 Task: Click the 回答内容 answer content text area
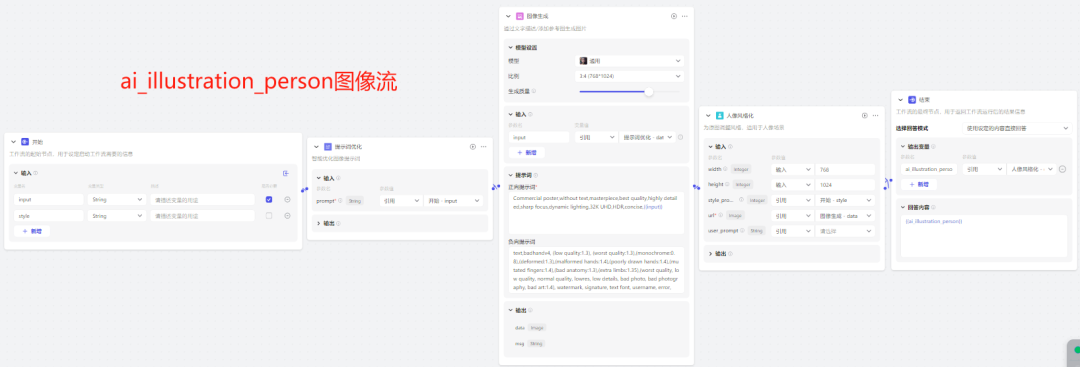coord(984,236)
